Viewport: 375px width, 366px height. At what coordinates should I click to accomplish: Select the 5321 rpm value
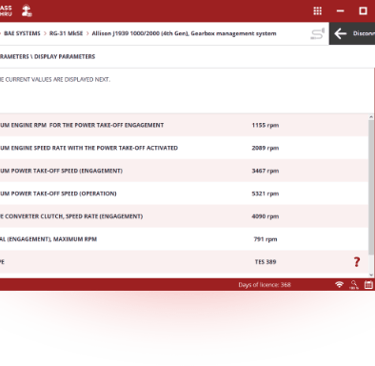click(x=265, y=193)
